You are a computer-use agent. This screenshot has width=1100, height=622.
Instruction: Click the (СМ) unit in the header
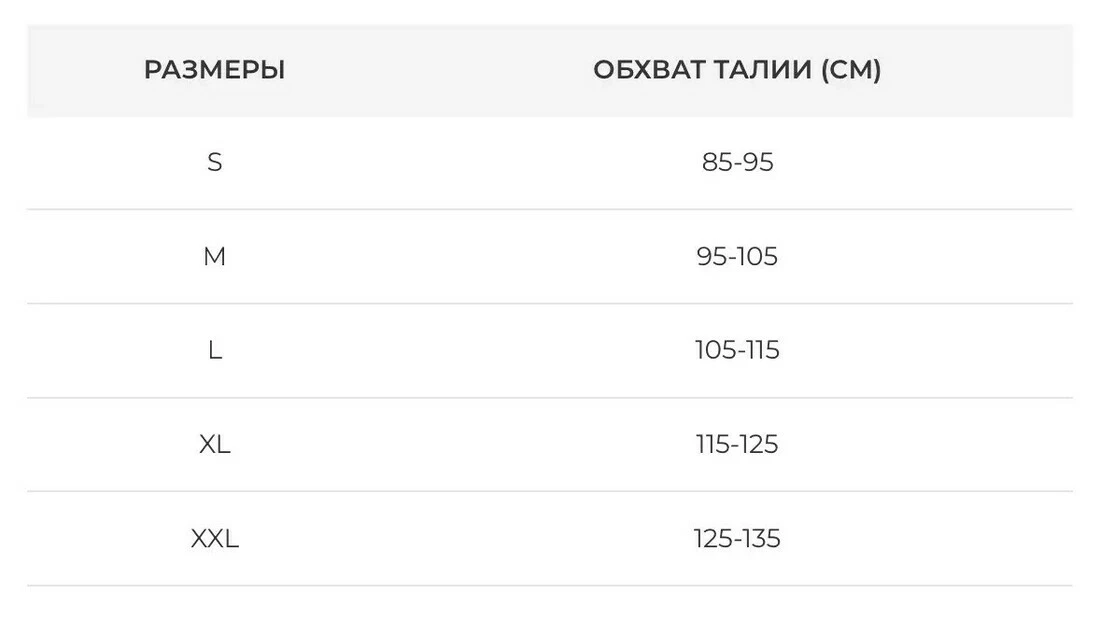pos(850,70)
